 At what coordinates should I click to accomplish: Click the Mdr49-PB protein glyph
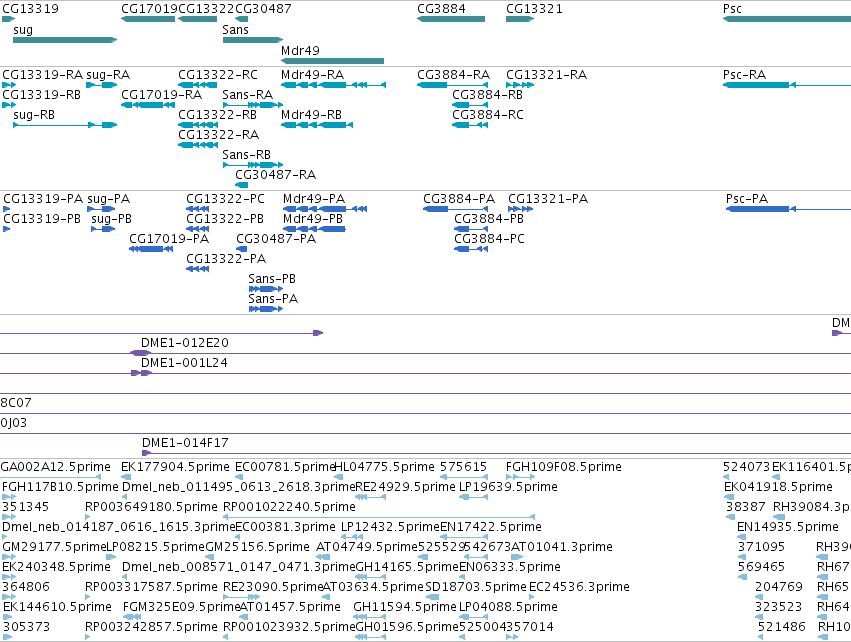point(314,229)
